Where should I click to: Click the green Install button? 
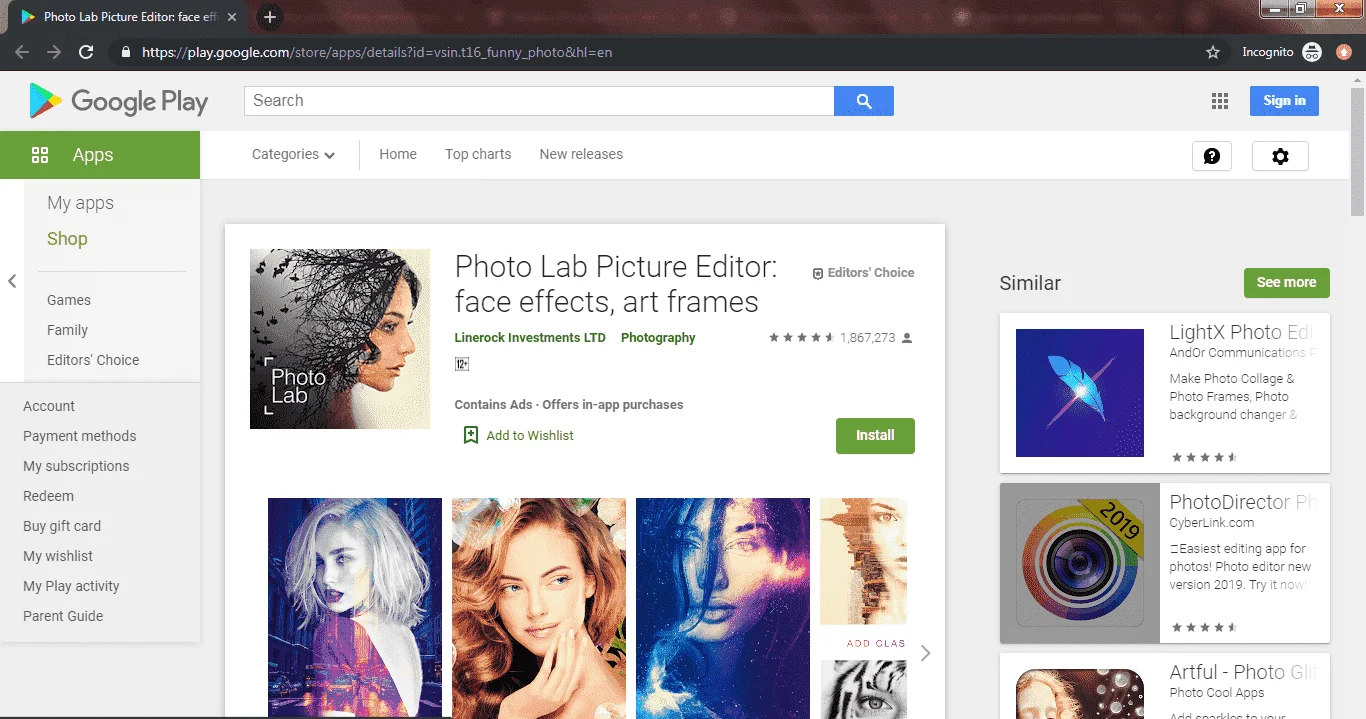point(875,436)
